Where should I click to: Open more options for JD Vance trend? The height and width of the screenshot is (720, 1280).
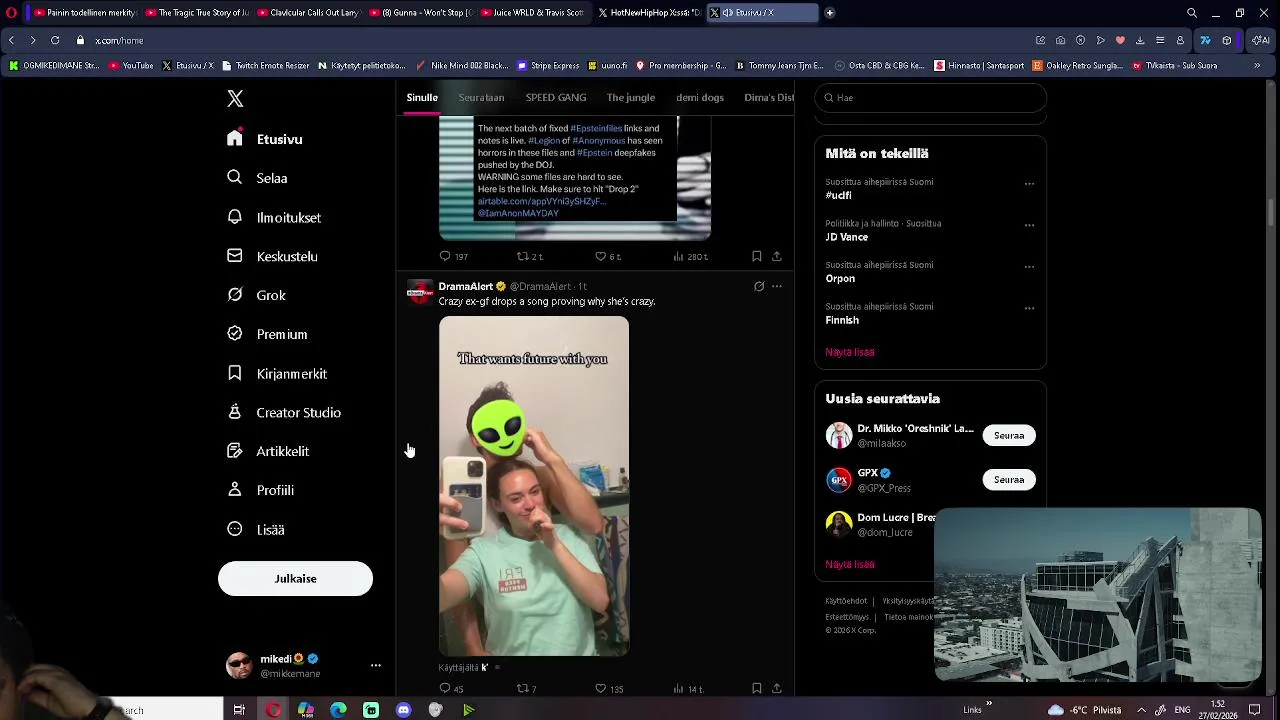(1029, 225)
